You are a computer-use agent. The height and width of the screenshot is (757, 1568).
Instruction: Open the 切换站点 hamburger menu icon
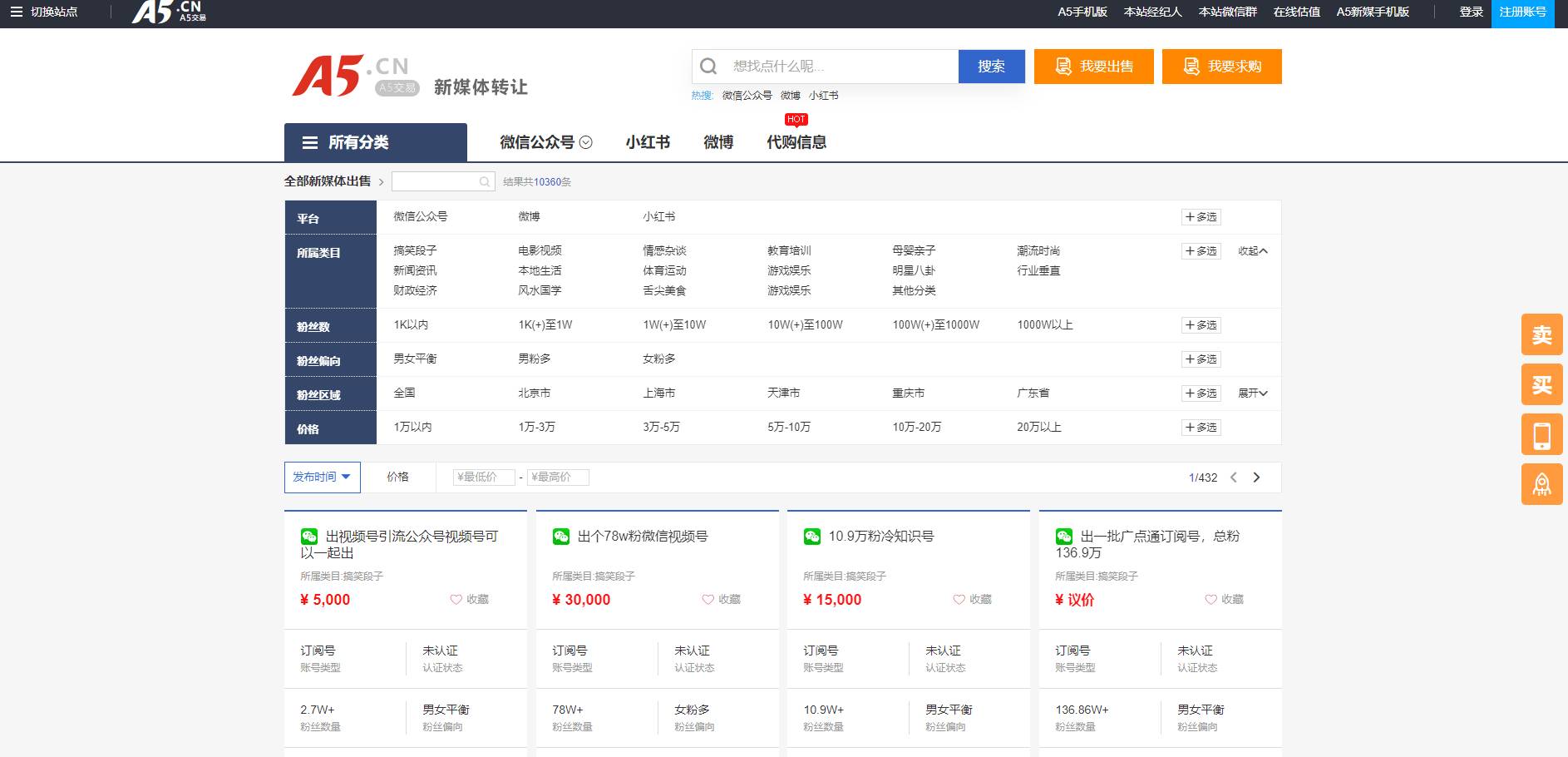tap(15, 12)
